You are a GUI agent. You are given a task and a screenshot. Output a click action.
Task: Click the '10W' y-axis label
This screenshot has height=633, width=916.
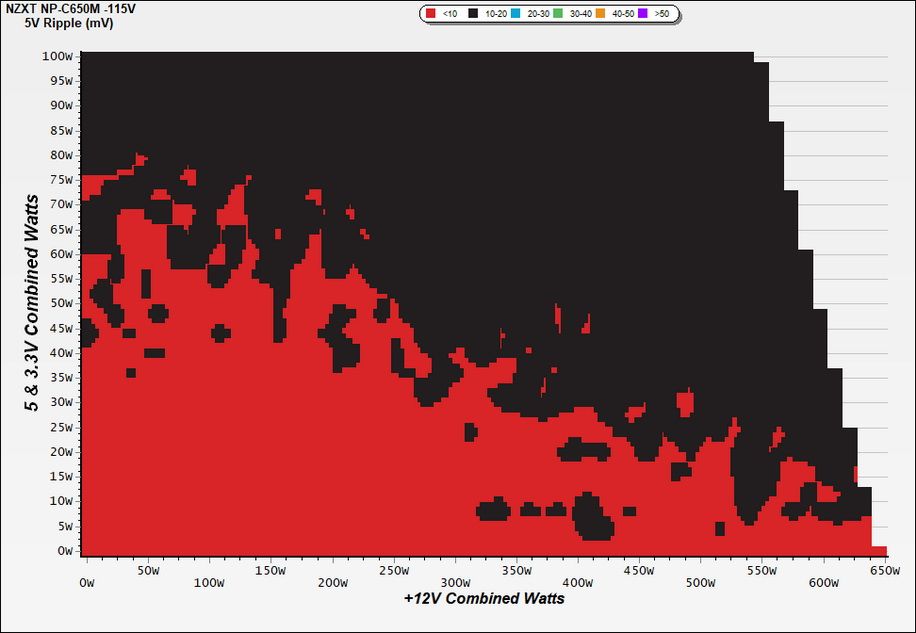tap(60, 501)
